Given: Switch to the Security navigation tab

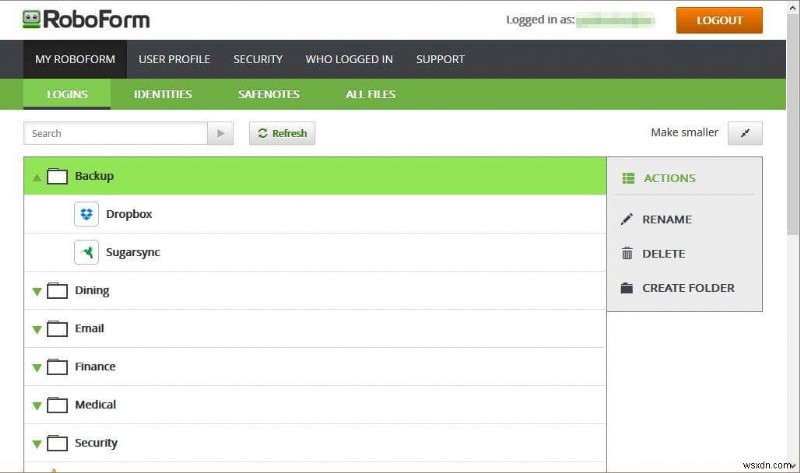Looking at the screenshot, I should click(x=258, y=59).
